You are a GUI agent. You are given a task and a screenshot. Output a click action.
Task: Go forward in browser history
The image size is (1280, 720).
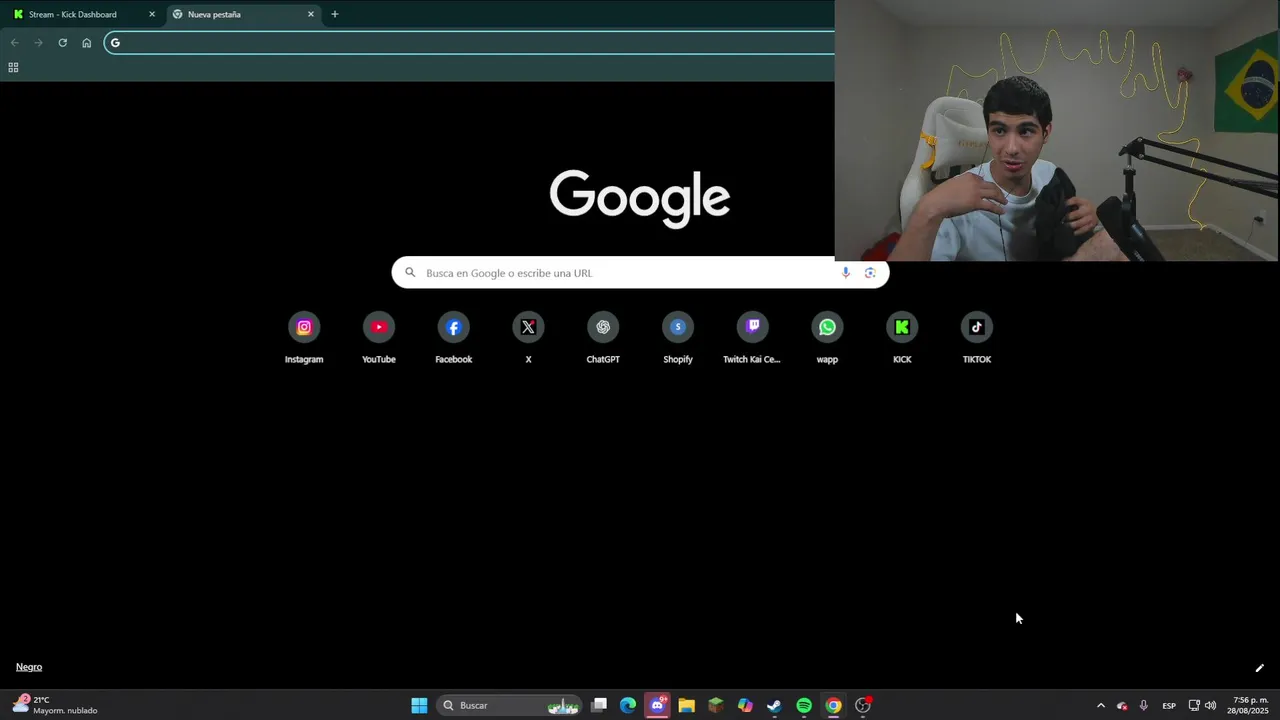(x=38, y=43)
